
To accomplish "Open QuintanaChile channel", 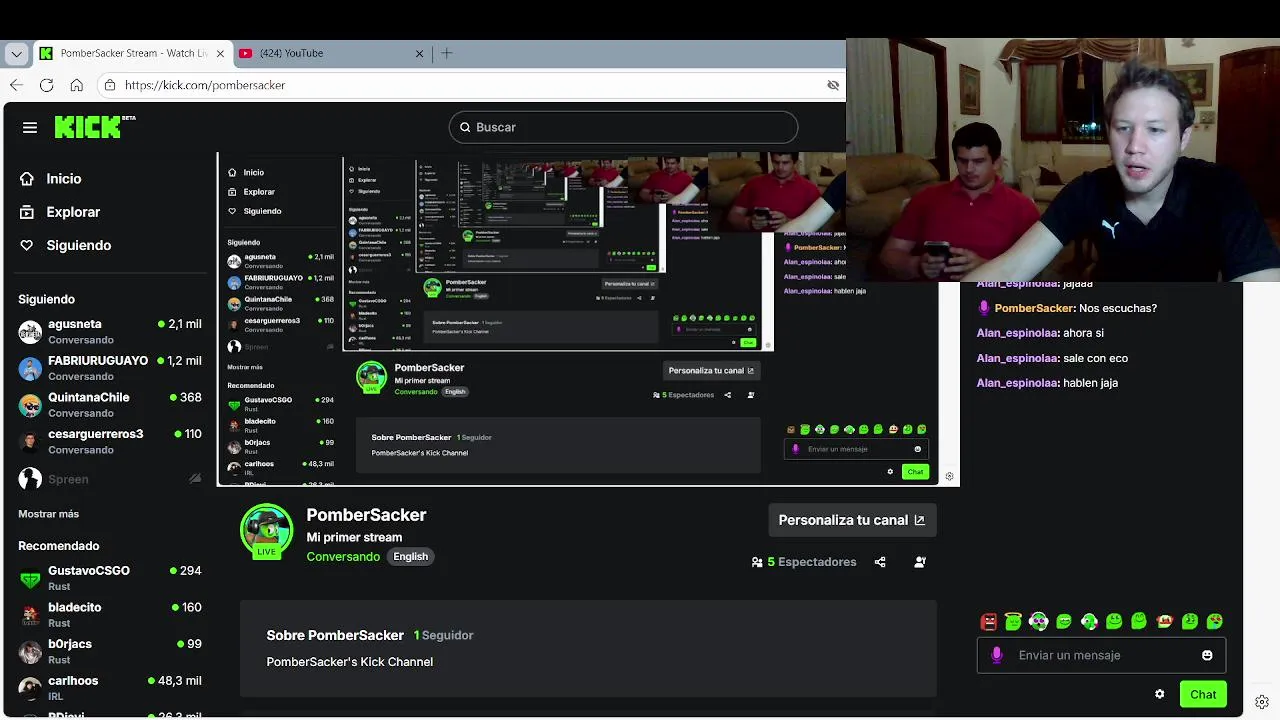I will click(110, 404).
